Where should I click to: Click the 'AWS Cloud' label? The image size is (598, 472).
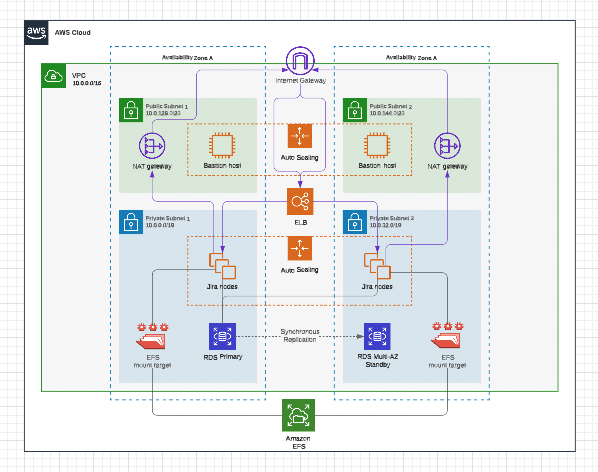coord(72,33)
